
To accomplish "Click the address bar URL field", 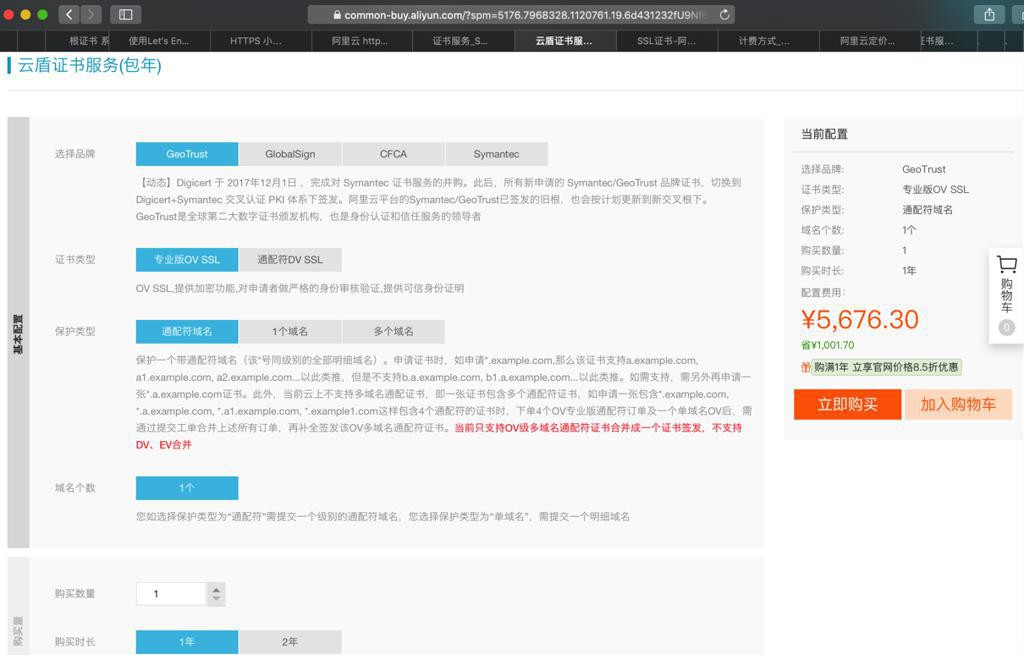I will [521, 14].
